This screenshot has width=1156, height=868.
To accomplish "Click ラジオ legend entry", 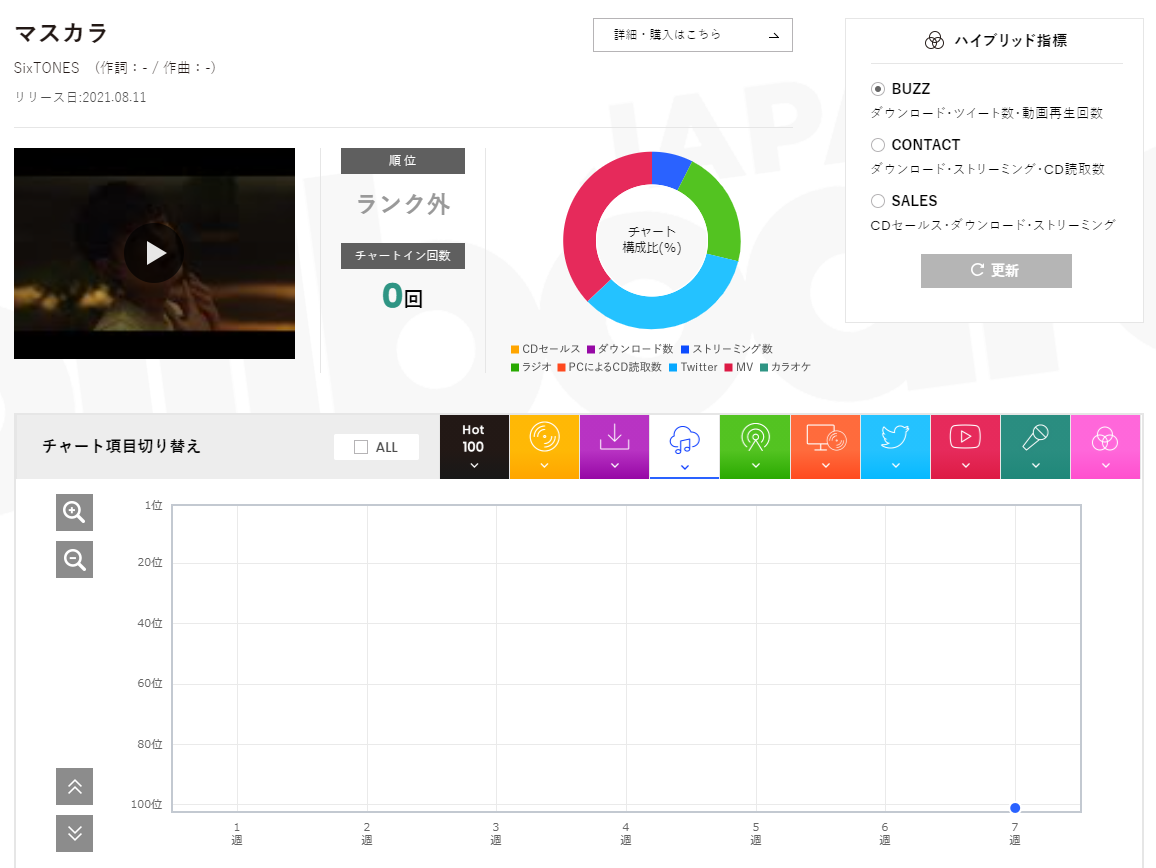I will point(531,367).
